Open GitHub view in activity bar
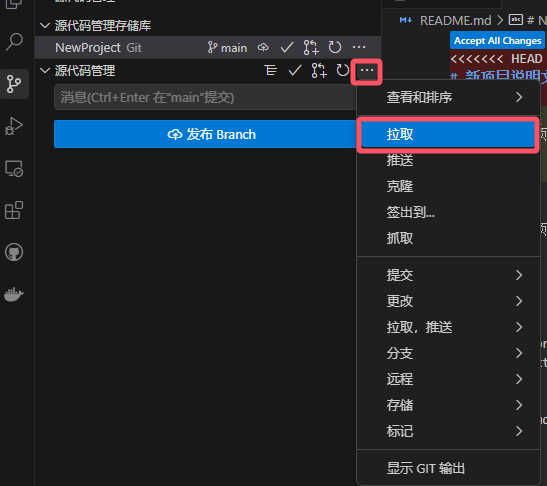 (14, 252)
